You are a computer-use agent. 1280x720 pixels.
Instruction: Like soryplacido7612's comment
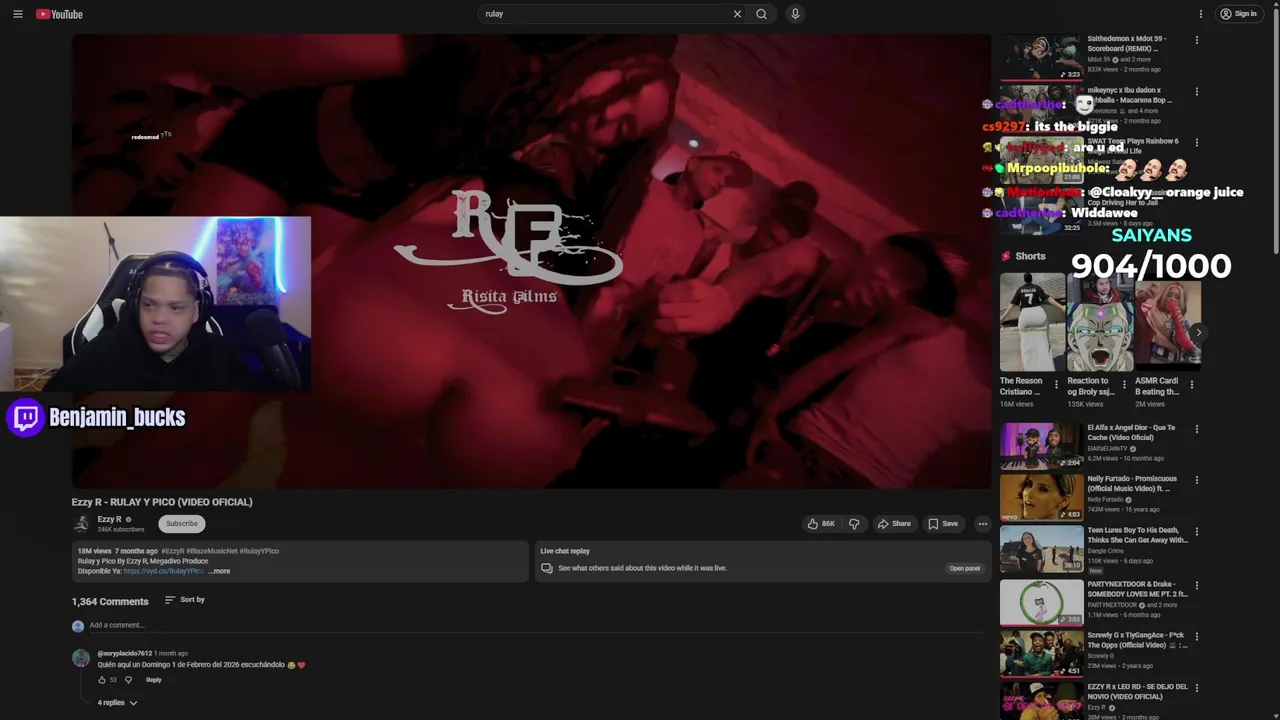click(101, 680)
